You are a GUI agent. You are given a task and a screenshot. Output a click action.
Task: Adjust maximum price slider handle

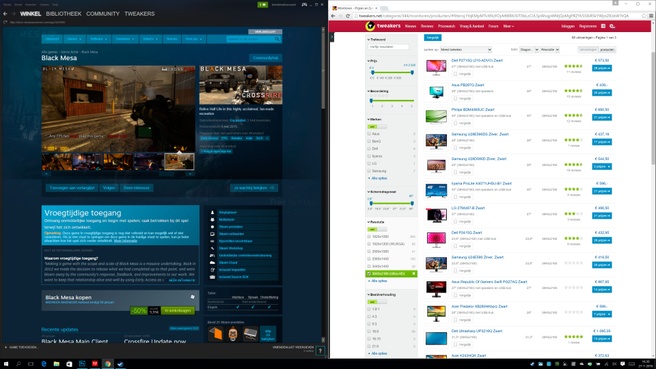coord(412,73)
